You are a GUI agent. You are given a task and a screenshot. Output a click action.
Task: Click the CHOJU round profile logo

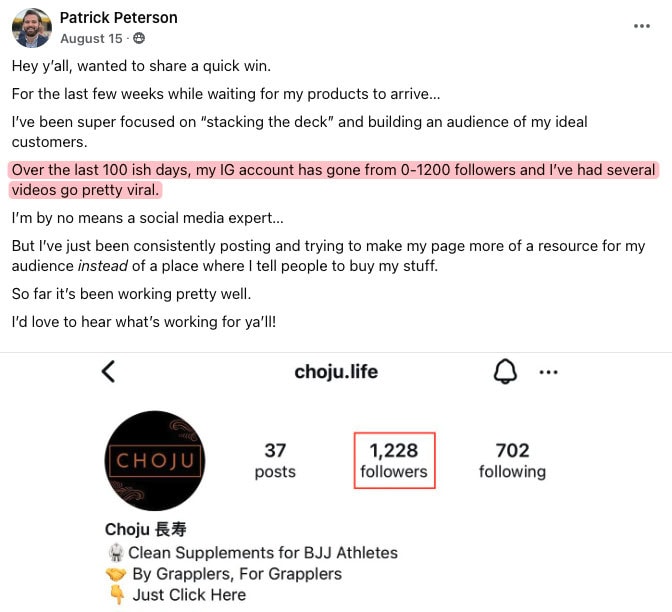pyautogui.click(x=155, y=460)
